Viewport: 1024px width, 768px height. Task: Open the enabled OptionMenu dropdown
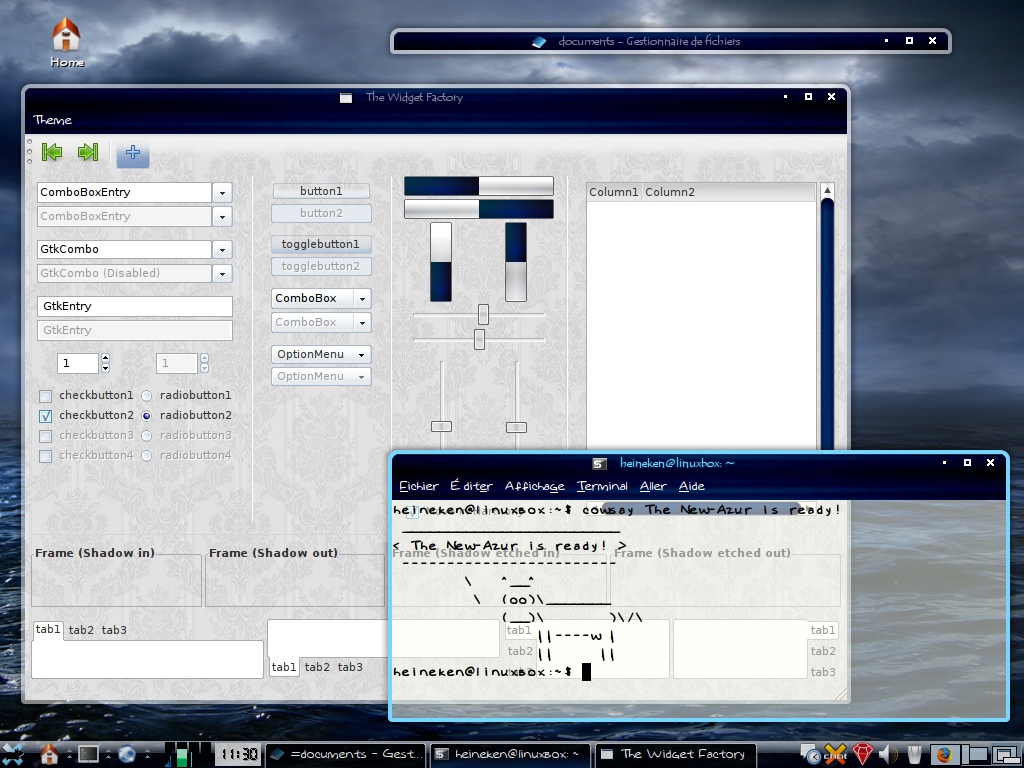click(x=321, y=355)
